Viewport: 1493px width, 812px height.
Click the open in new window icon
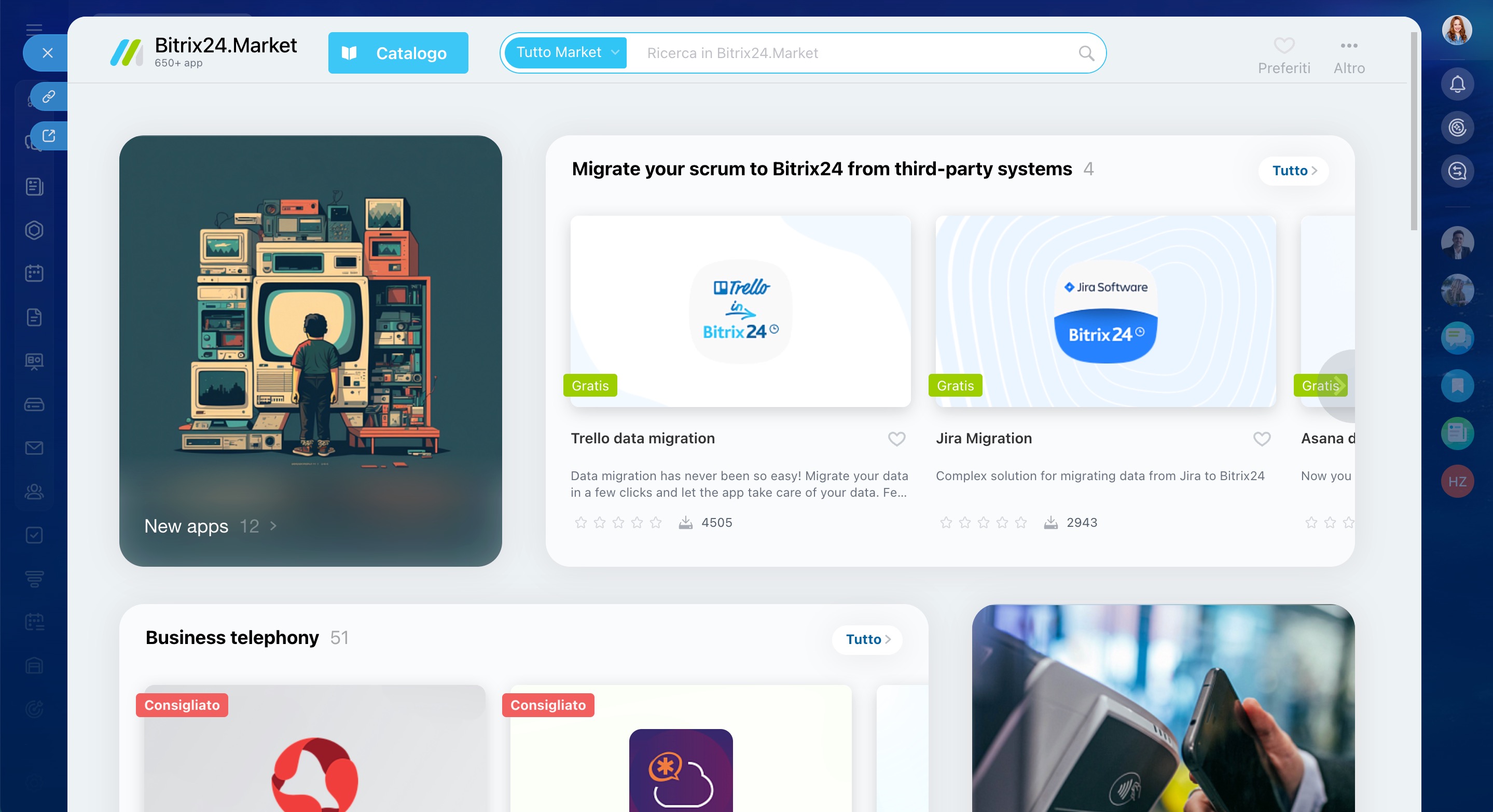coord(49,135)
